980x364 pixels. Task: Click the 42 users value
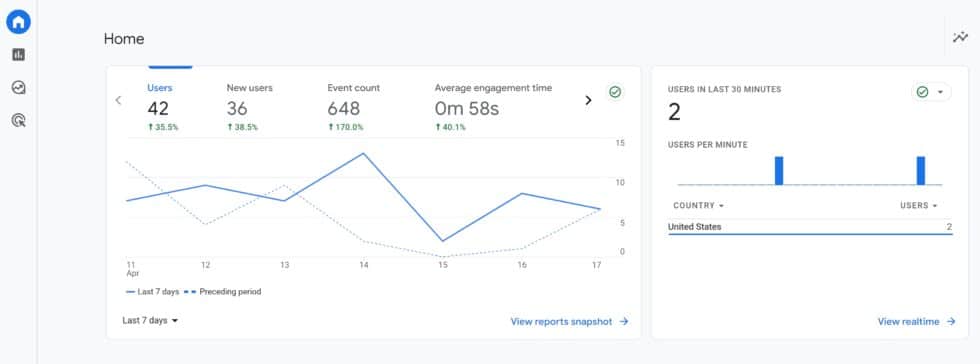(158, 109)
